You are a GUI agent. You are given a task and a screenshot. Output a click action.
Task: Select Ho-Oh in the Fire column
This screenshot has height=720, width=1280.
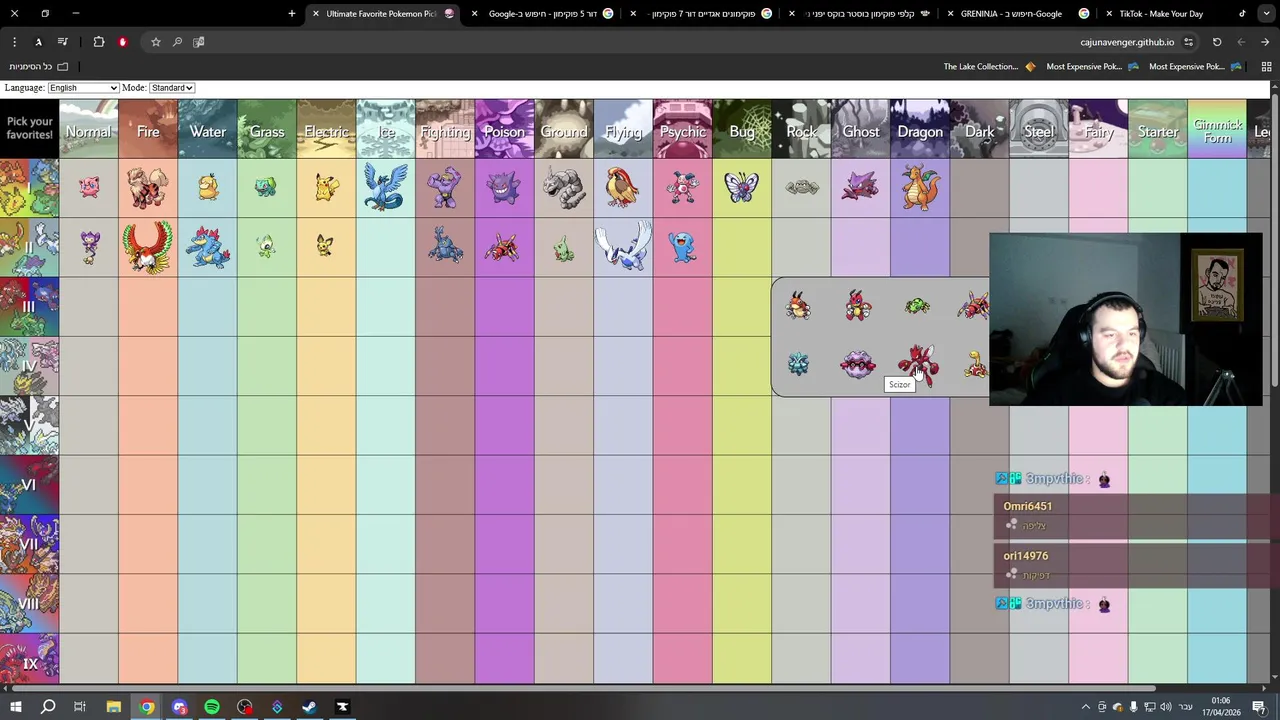click(148, 247)
